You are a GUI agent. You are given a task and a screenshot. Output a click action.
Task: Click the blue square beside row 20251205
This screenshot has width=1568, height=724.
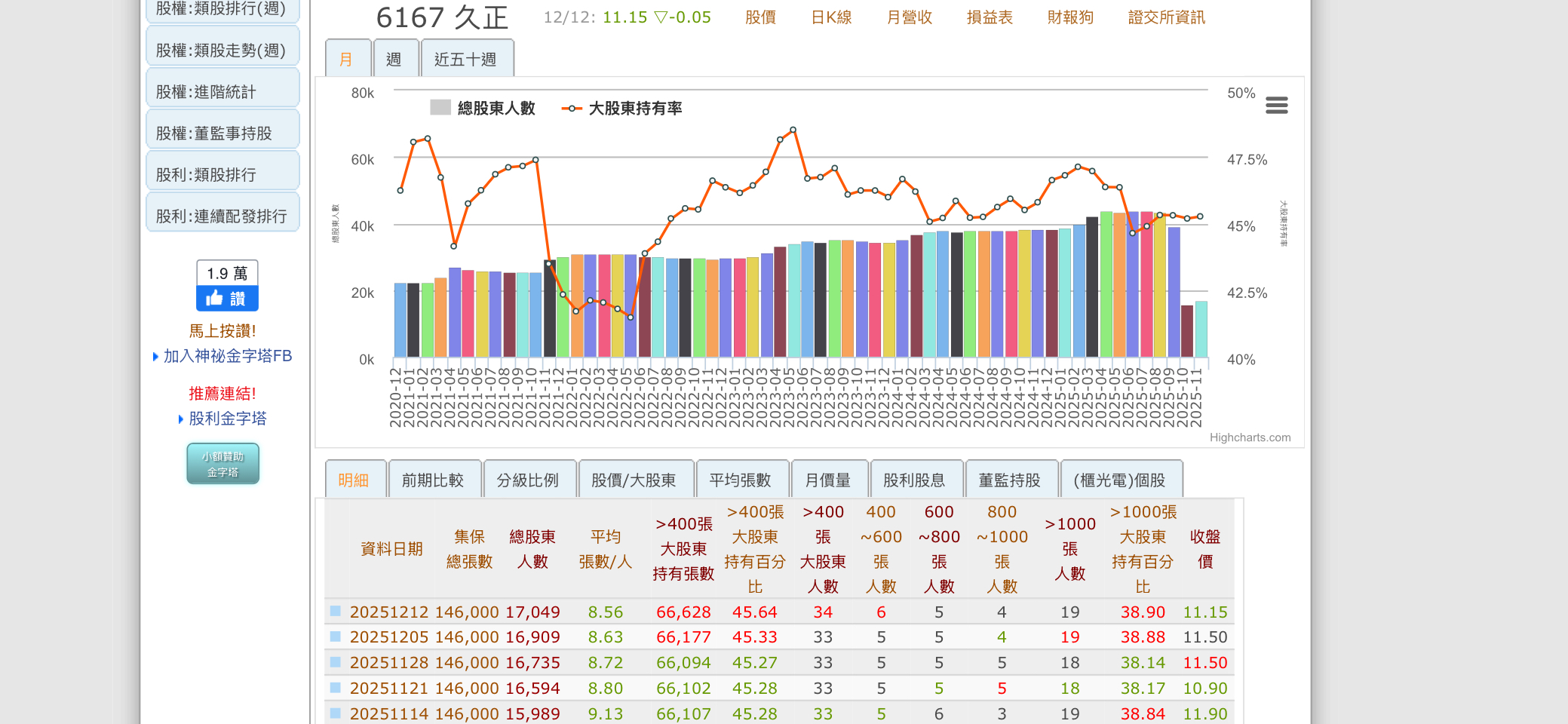point(336,637)
